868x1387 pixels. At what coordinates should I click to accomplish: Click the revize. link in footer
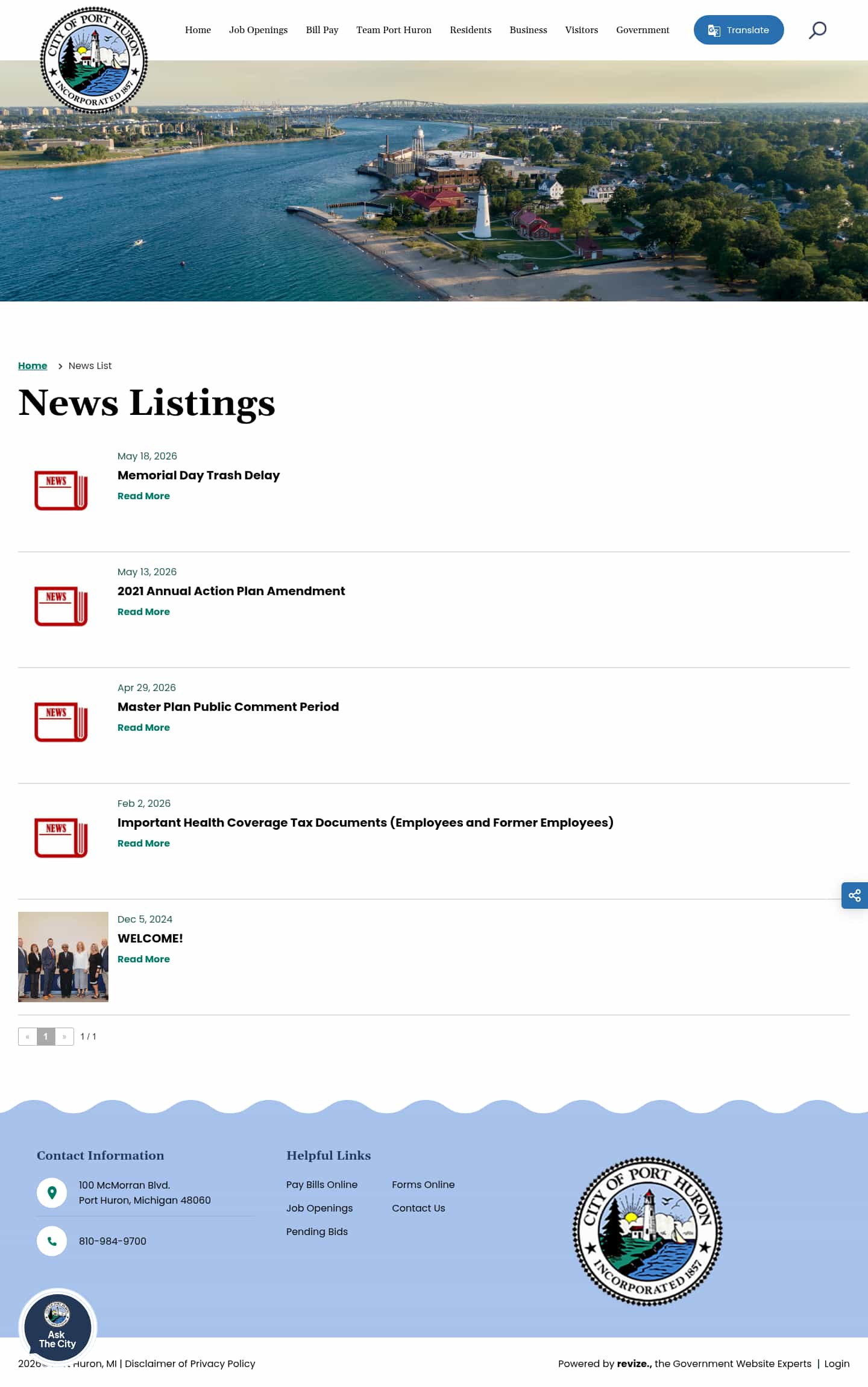634,1363
